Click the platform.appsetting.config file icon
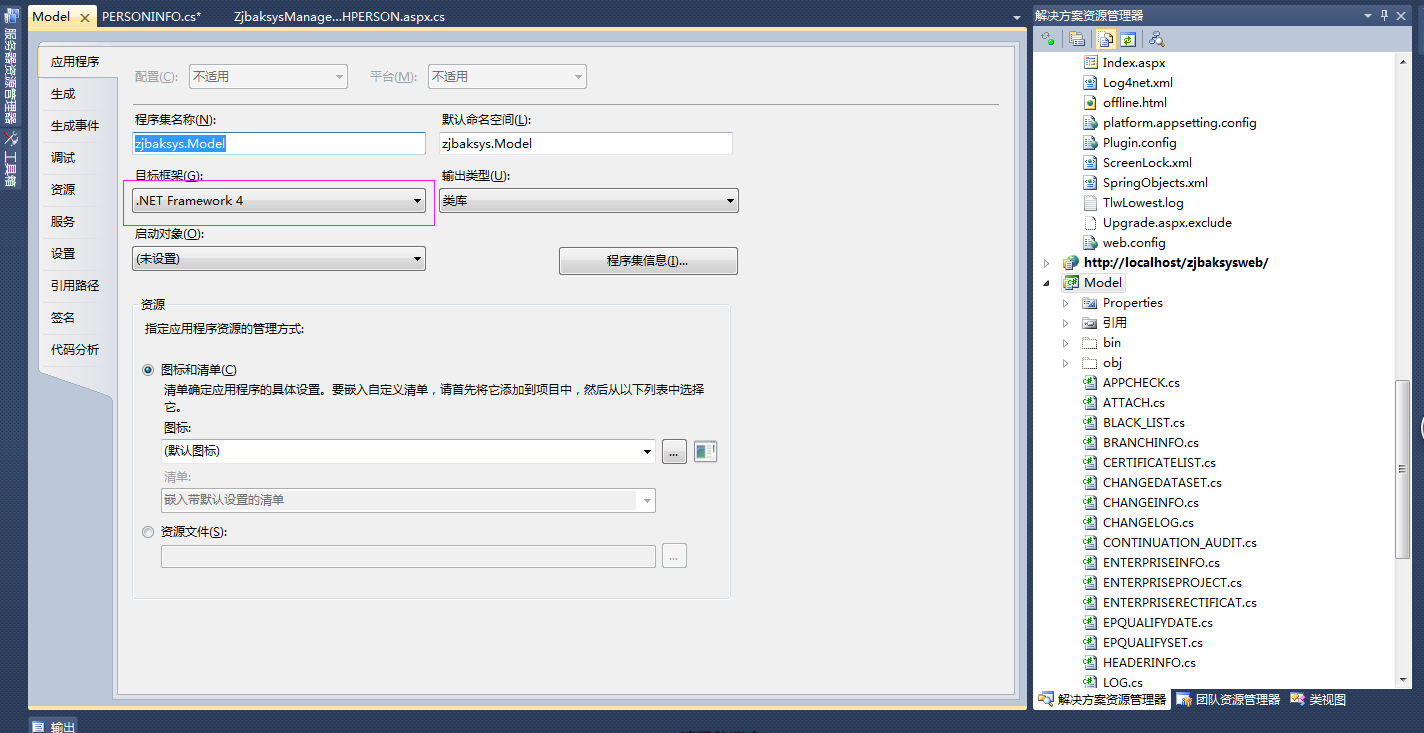This screenshot has height=733, width=1424. tap(1091, 122)
